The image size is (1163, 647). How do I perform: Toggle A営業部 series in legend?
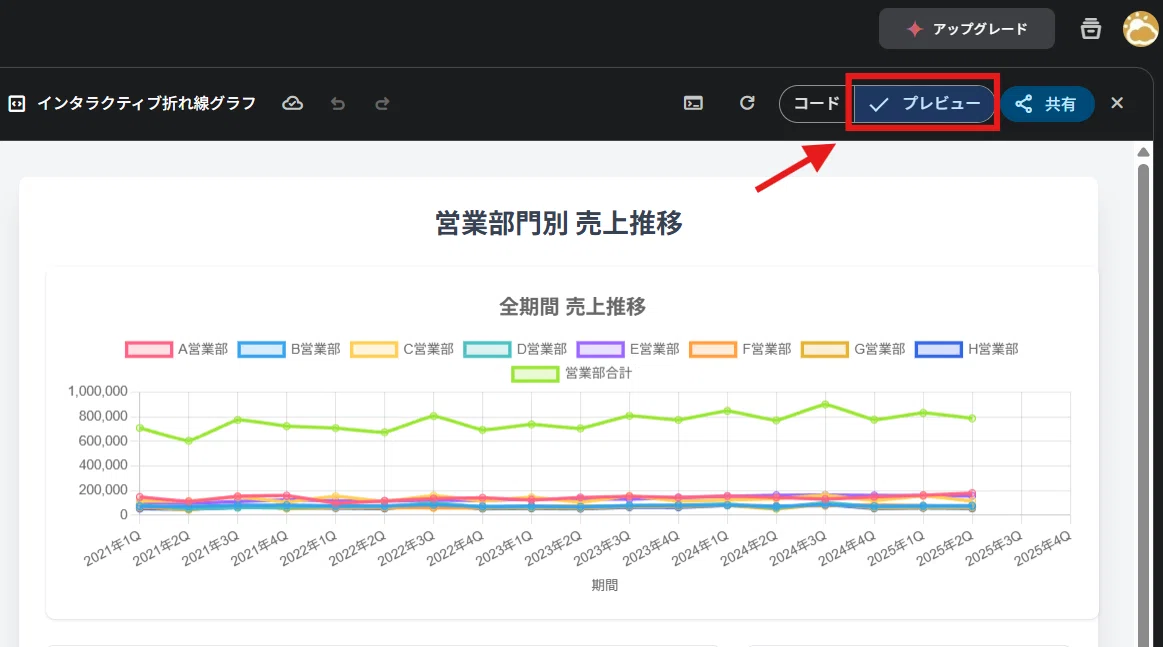[177, 349]
